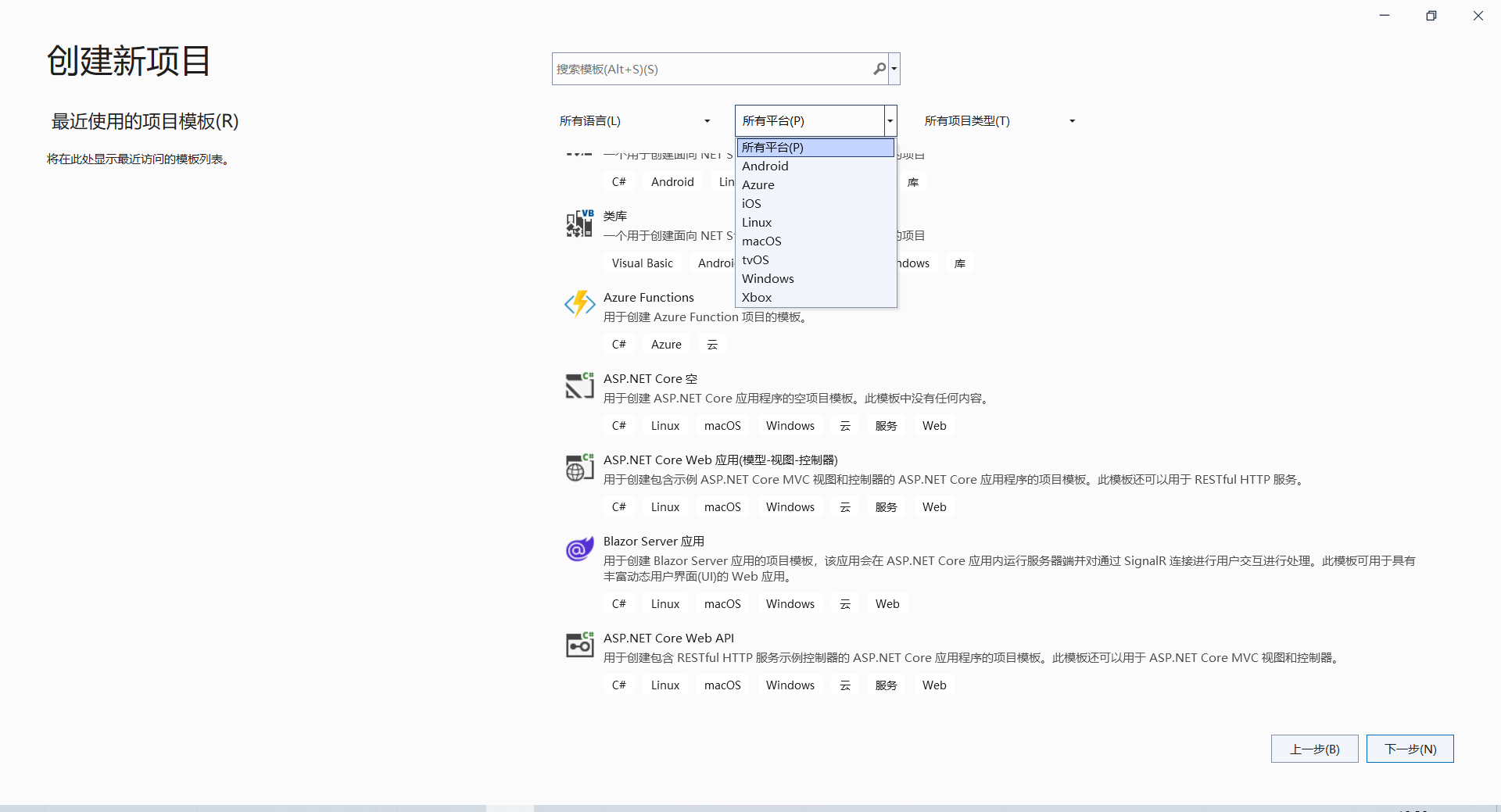Click the ASP.NET Core Web API icon

point(579,645)
